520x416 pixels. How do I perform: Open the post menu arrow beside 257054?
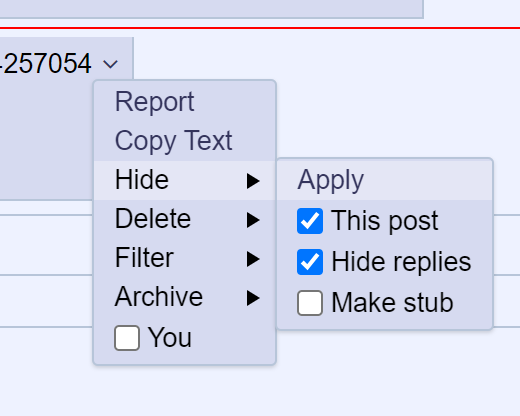110,64
